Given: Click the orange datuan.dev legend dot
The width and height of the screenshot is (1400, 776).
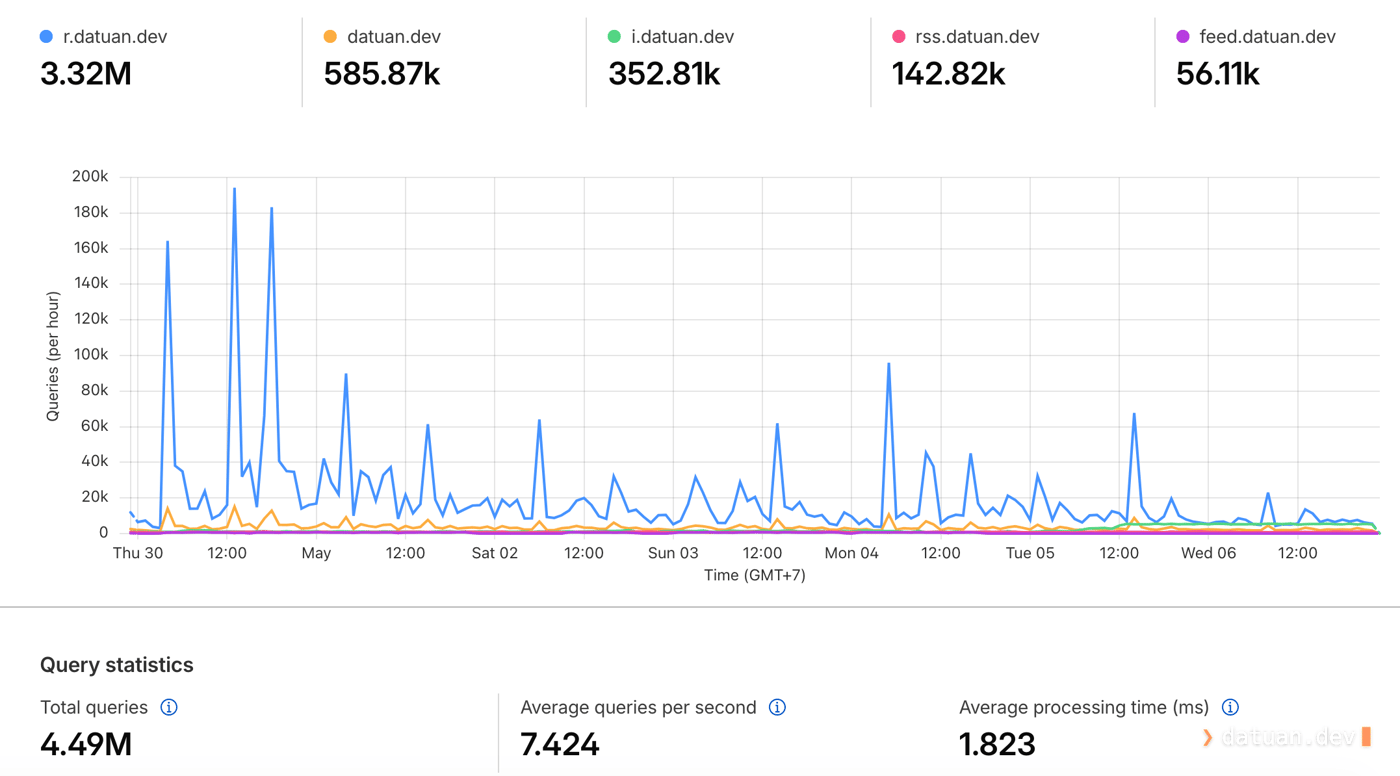Looking at the screenshot, I should point(330,37).
